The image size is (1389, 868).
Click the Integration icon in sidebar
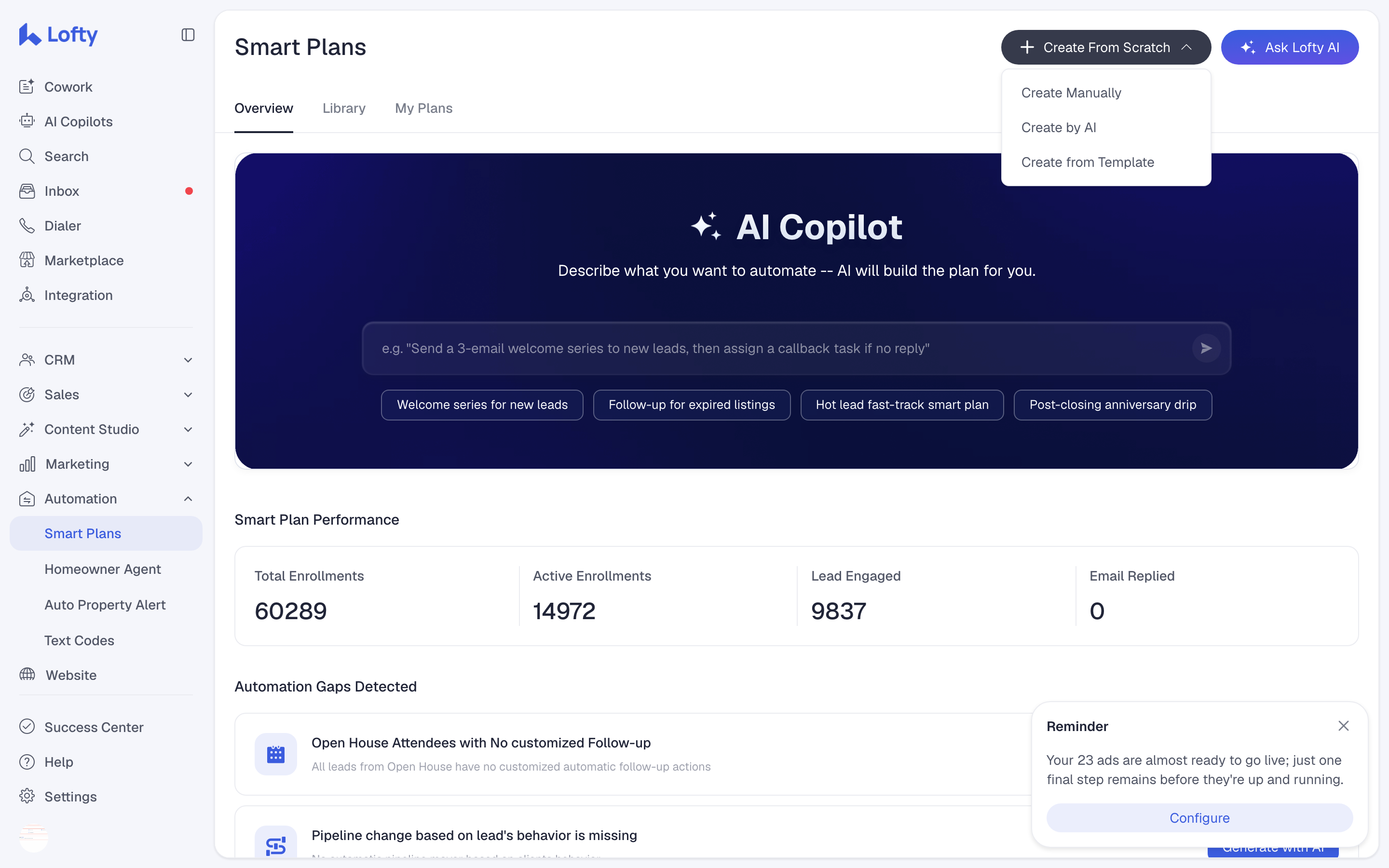[x=27, y=295]
